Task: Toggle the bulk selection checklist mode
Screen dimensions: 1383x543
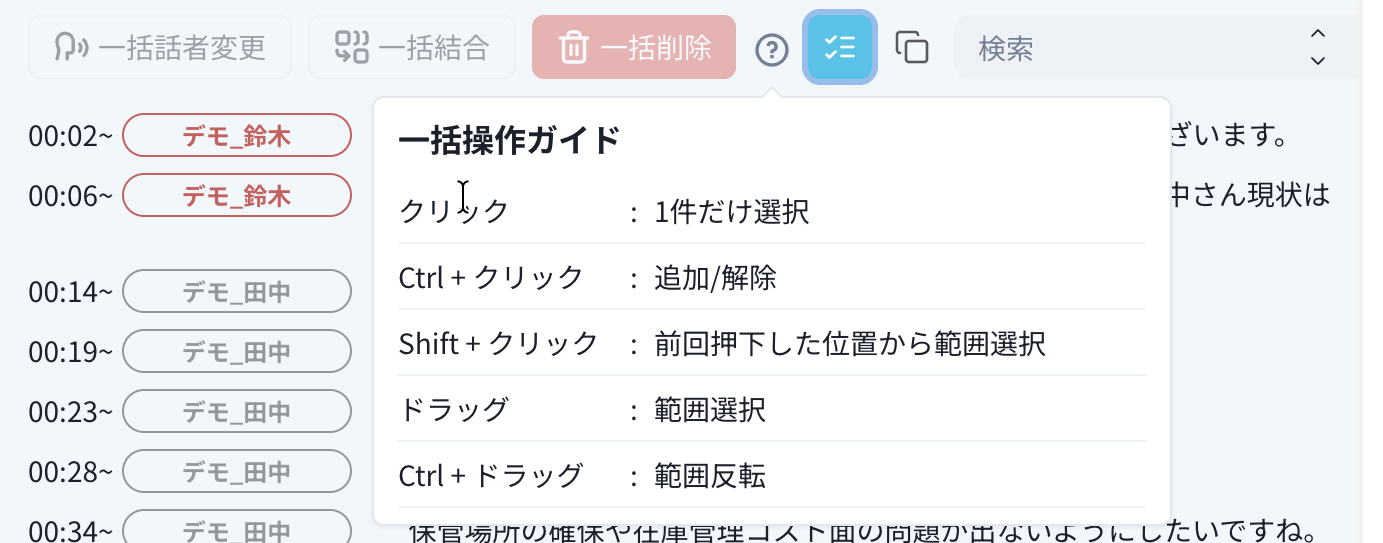Action: coord(840,47)
